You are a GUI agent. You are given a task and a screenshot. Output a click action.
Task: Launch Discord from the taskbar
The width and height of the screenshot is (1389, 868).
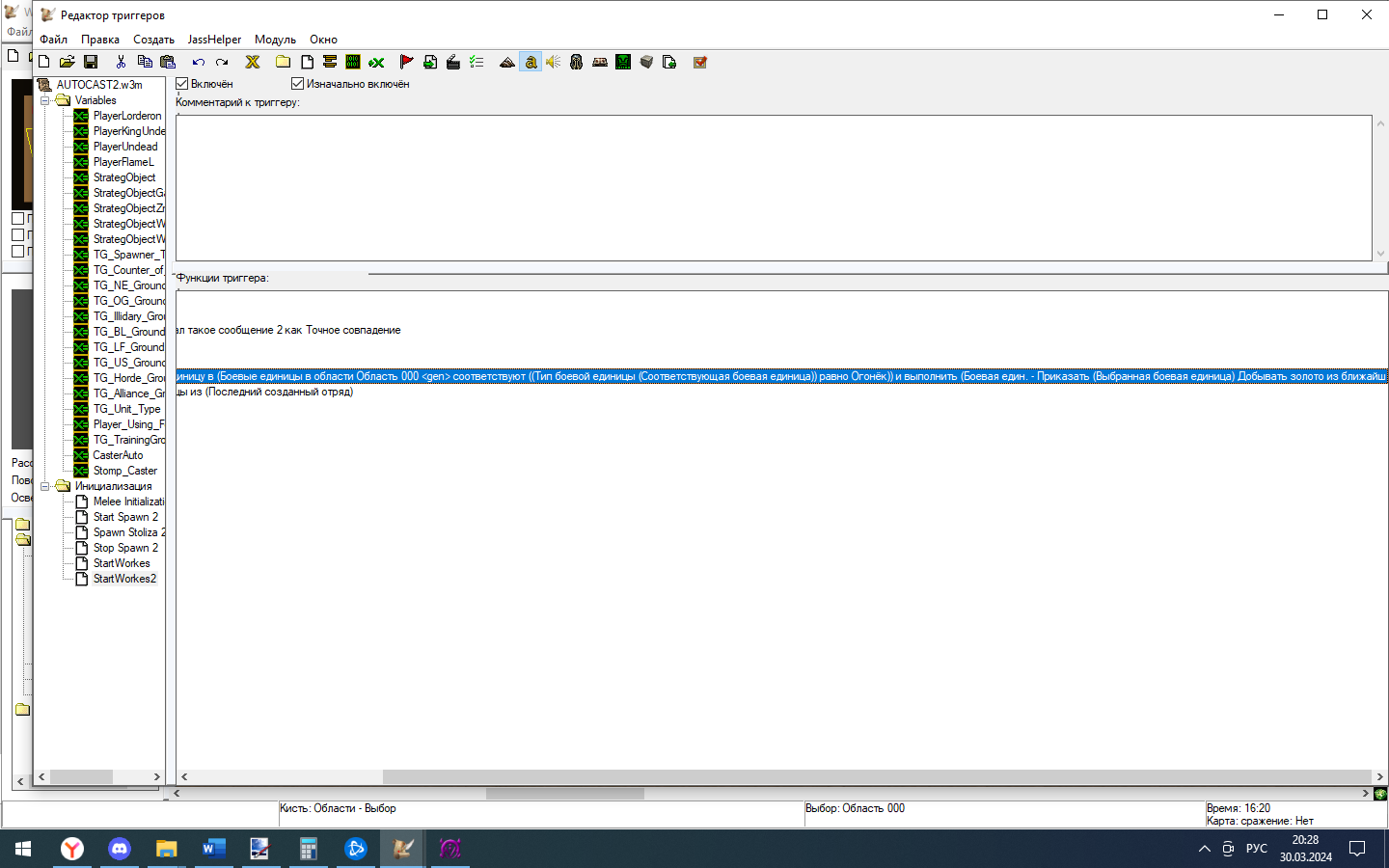[x=120, y=849]
